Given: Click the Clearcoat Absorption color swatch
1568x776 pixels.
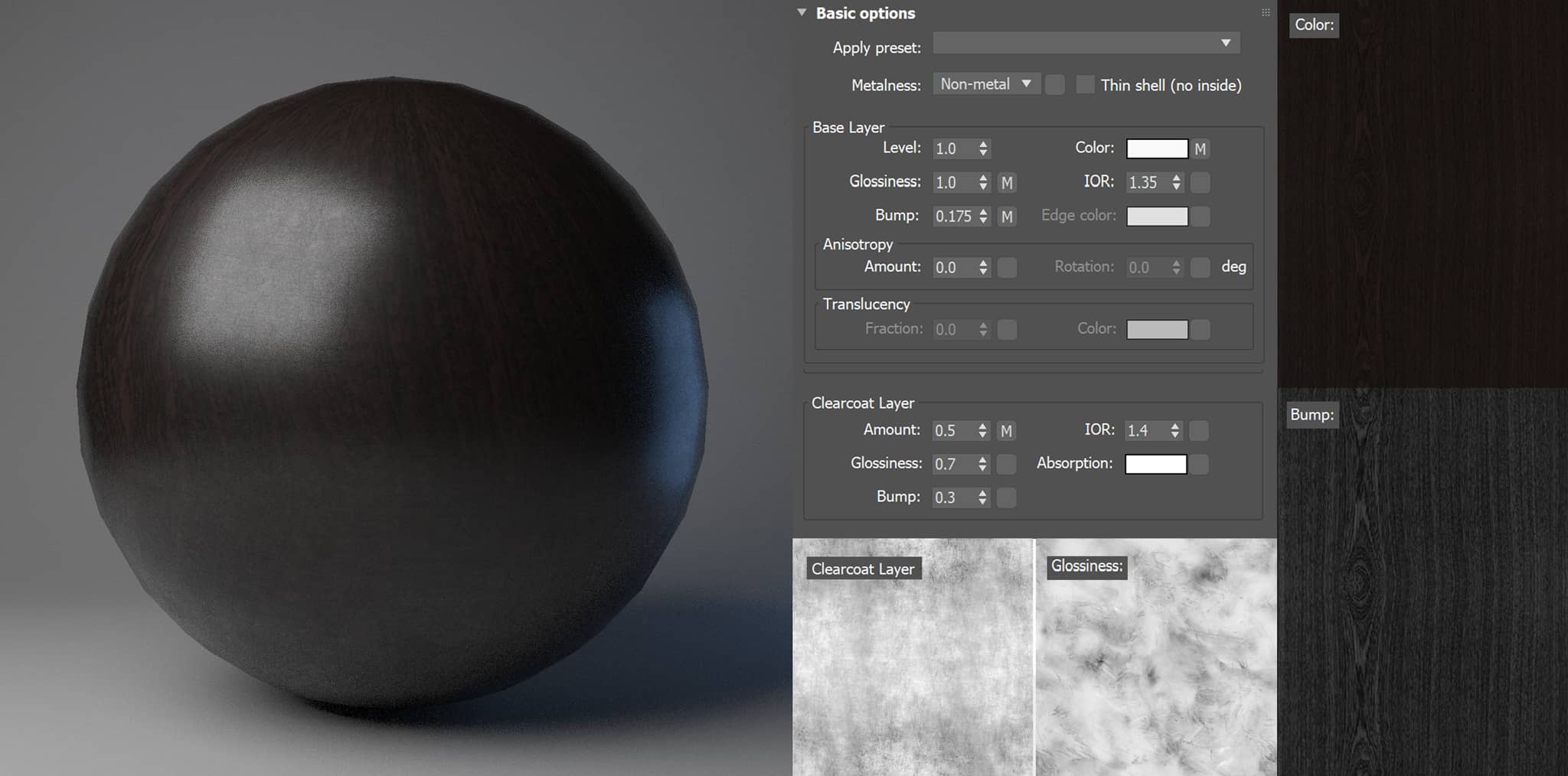Looking at the screenshot, I should [1155, 464].
